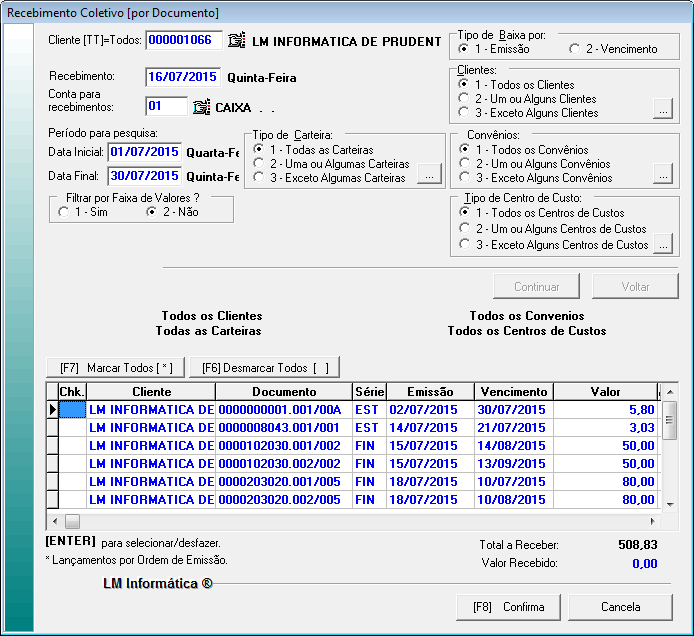Click the account lookup icon next to CAIXA
Viewport: 694px width, 636px height.
(x=201, y=107)
